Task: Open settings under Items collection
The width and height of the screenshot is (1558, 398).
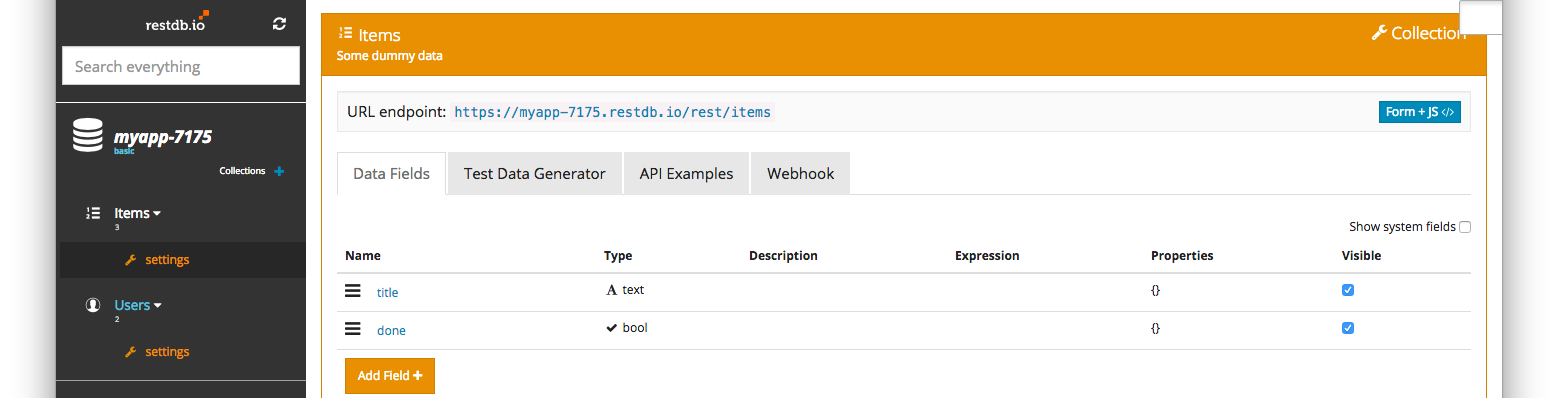Action: click(167, 260)
